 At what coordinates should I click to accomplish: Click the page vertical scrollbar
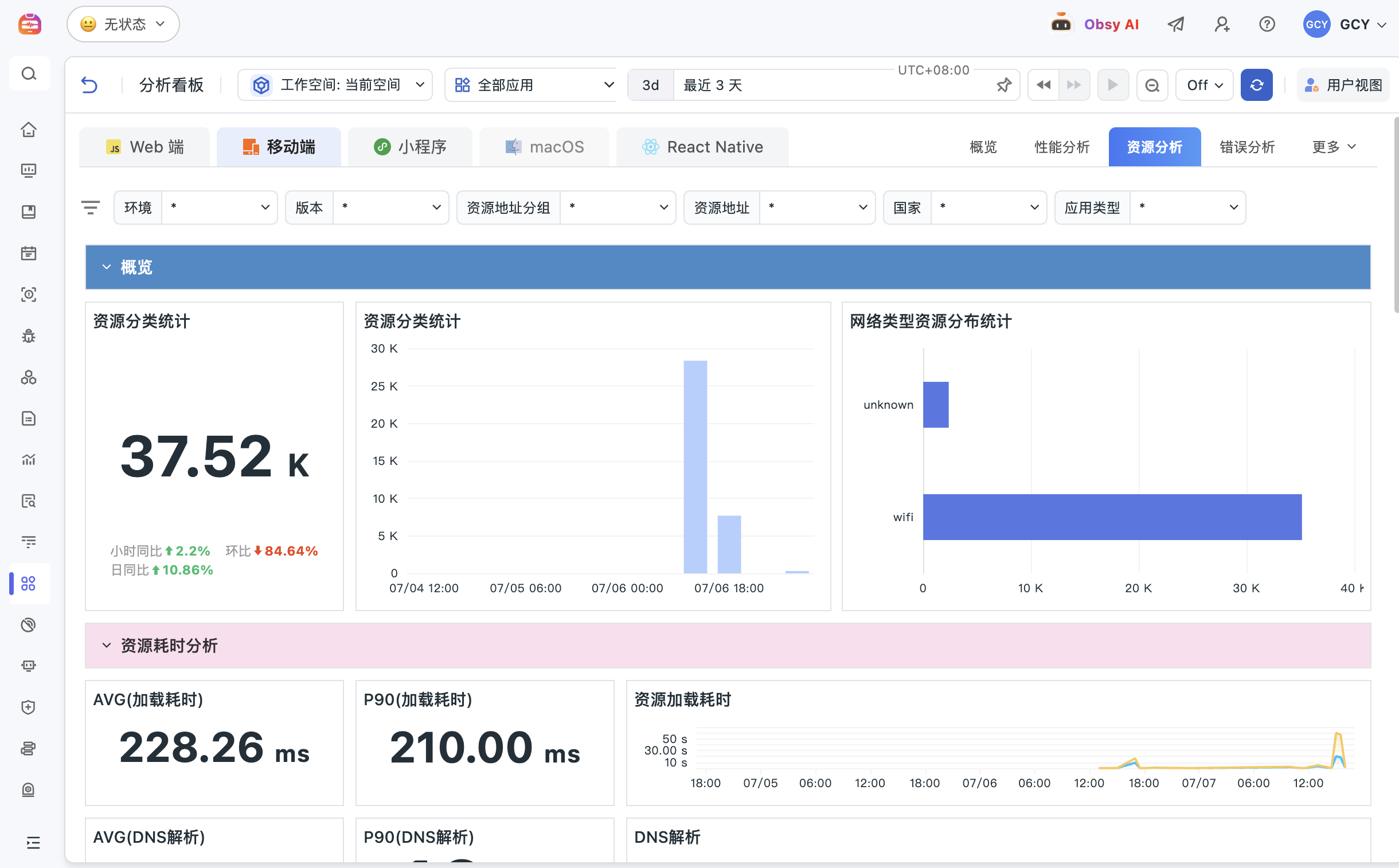[x=1396, y=215]
